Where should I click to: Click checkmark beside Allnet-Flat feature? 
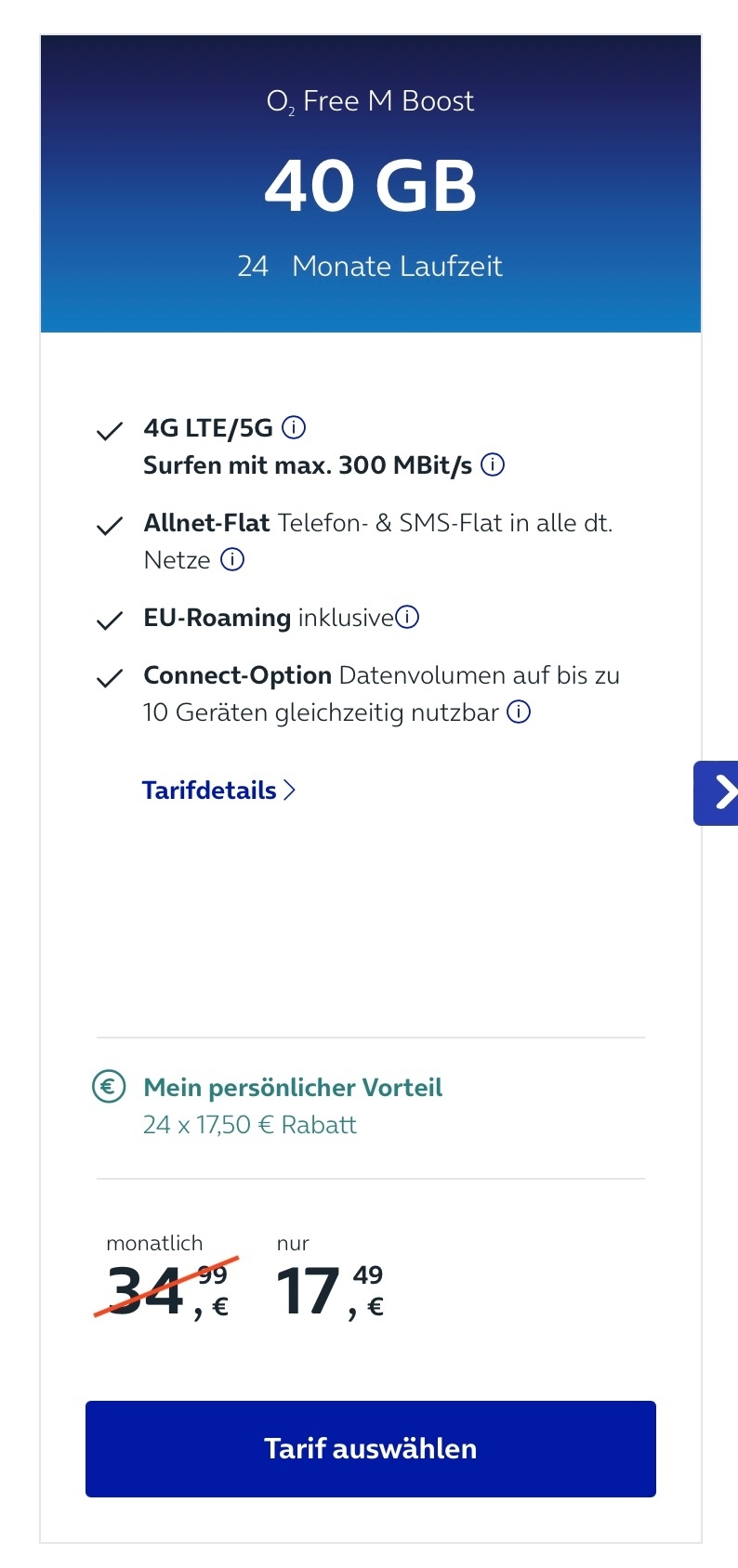pyautogui.click(x=110, y=526)
